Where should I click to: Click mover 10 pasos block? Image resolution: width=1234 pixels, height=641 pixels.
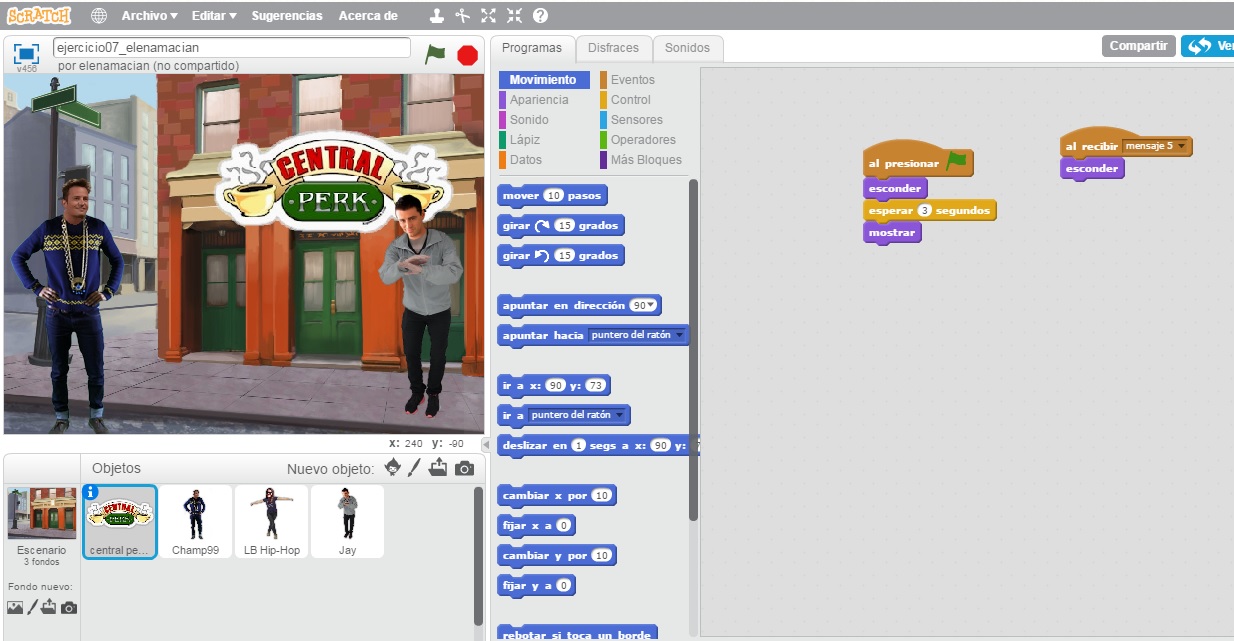pyautogui.click(x=552, y=196)
